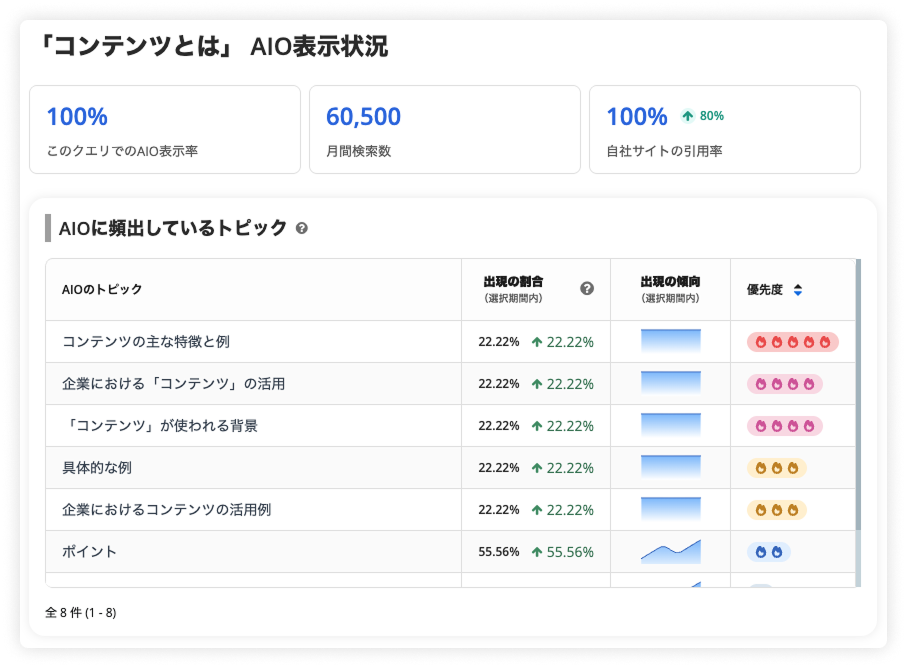Click pink flame badge for 「コンテンツ」が使われる背景
The image size is (907, 668).
(x=784, y=426)
